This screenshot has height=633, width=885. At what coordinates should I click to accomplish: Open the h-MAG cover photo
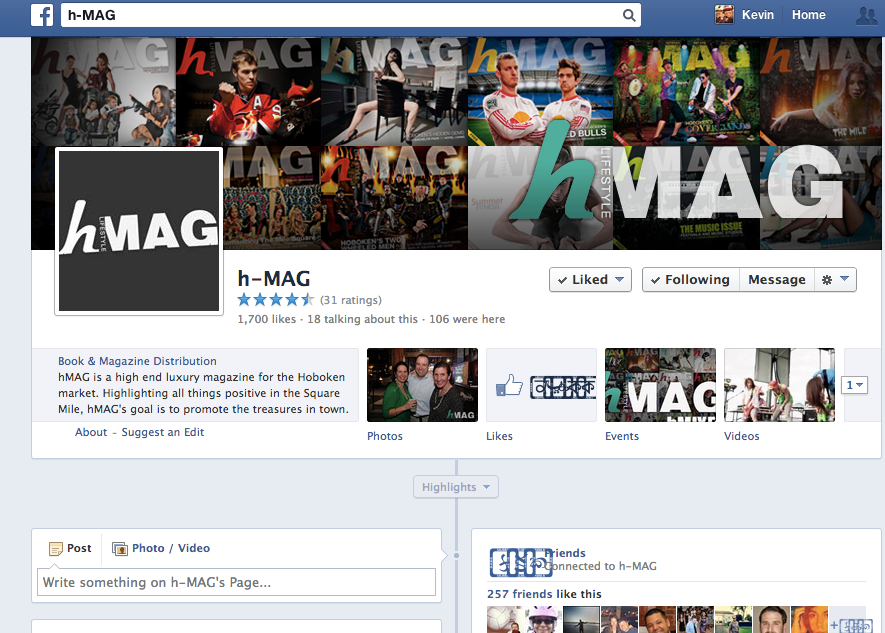click(456, 143)
